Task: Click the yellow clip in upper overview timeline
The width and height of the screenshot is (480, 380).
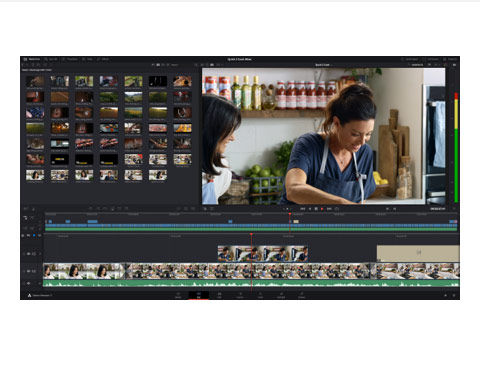Action: 296,221
